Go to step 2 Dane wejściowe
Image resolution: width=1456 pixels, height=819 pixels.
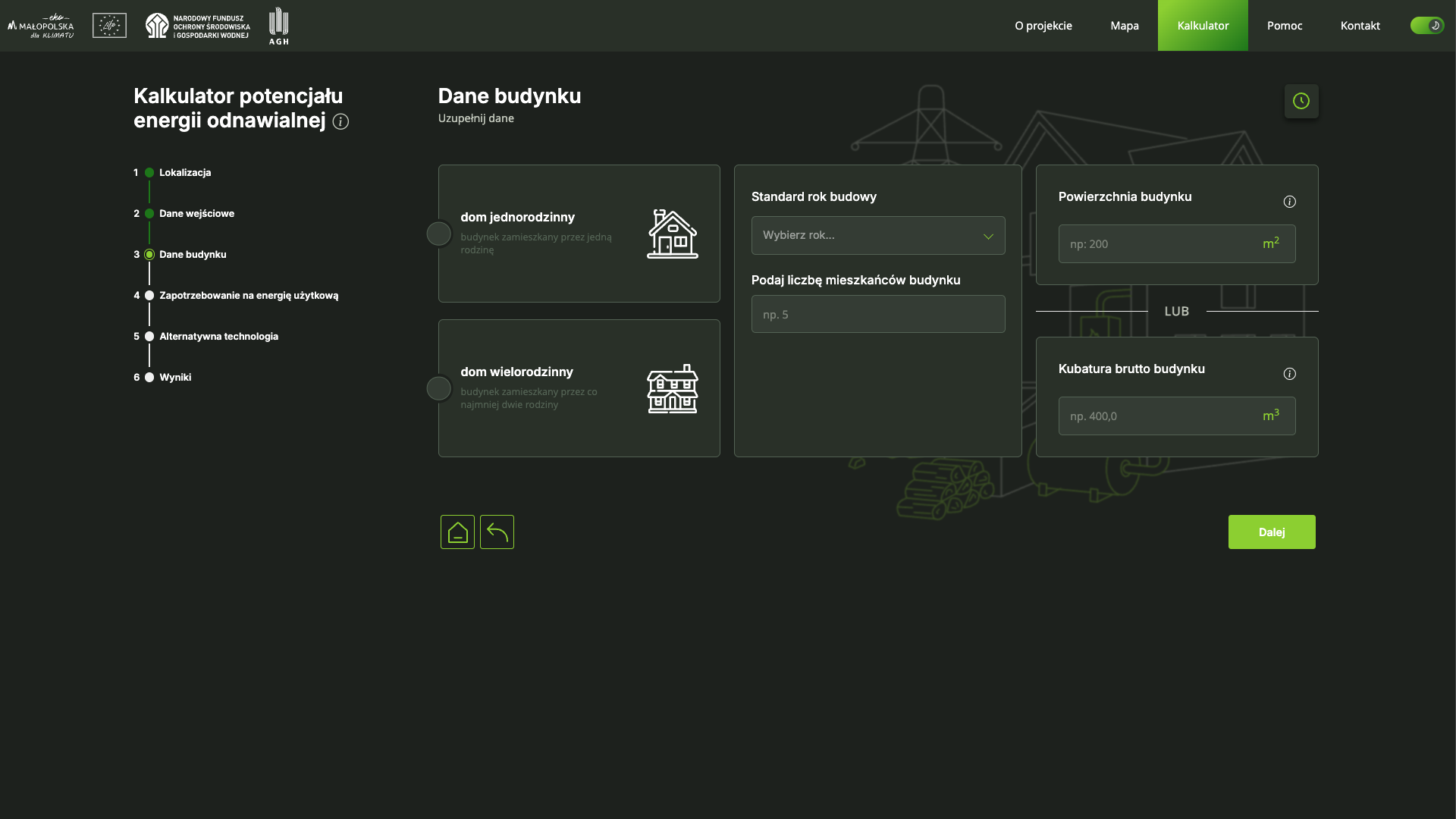coord(184,214)
